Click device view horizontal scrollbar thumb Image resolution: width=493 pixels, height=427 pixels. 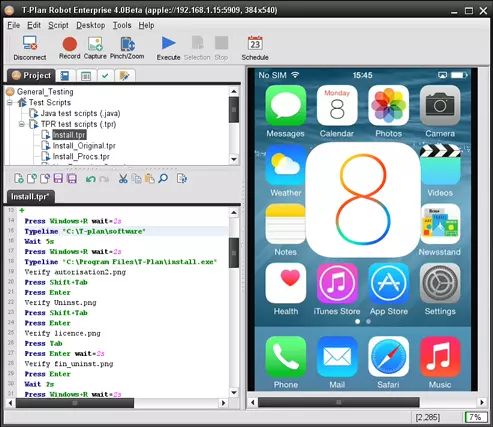[x=339, y=402]
